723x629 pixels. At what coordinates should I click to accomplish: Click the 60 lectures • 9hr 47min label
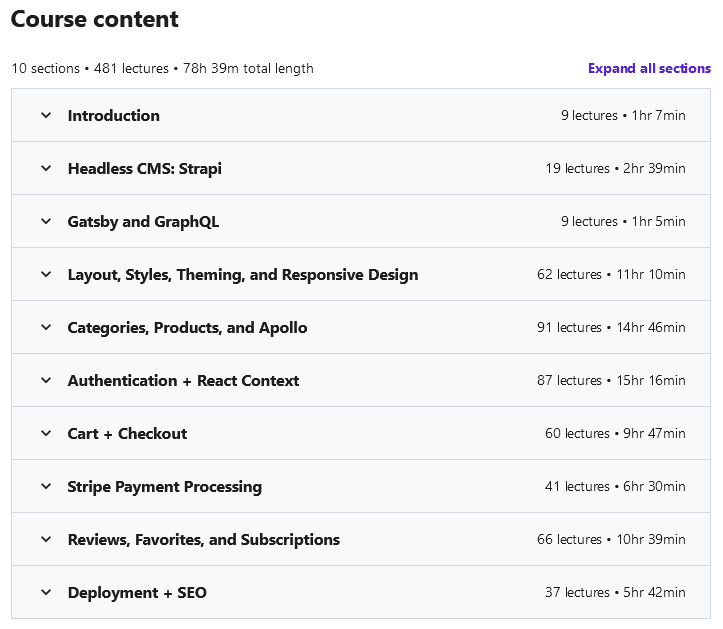pyautogui.click(x=615, y=433)
